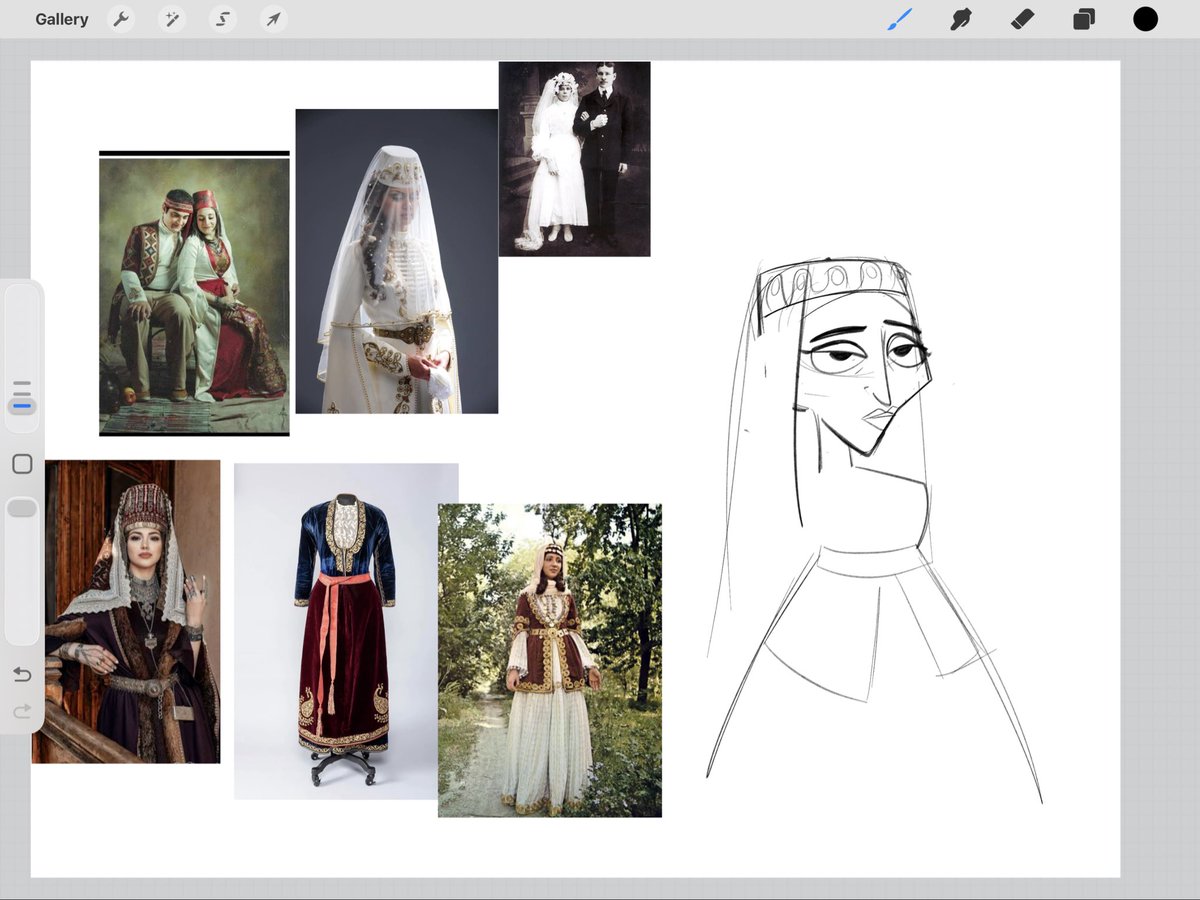Tap the couple in traditional dress reference photo
Viewport: 1200px width, 900px height.
[x=194, y=296]
